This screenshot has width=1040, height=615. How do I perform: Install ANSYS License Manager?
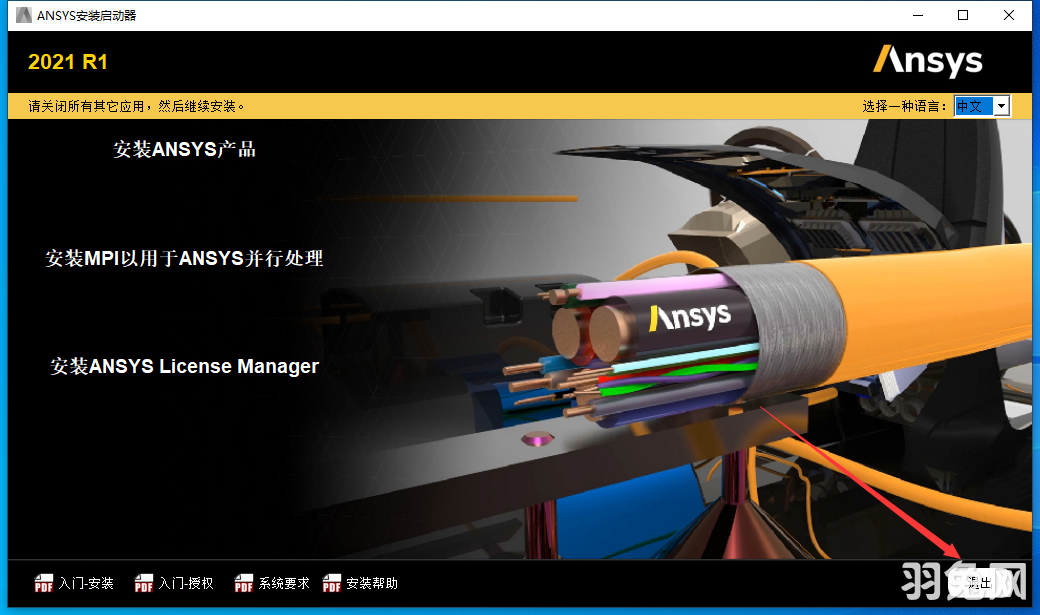tap(184, 366)
